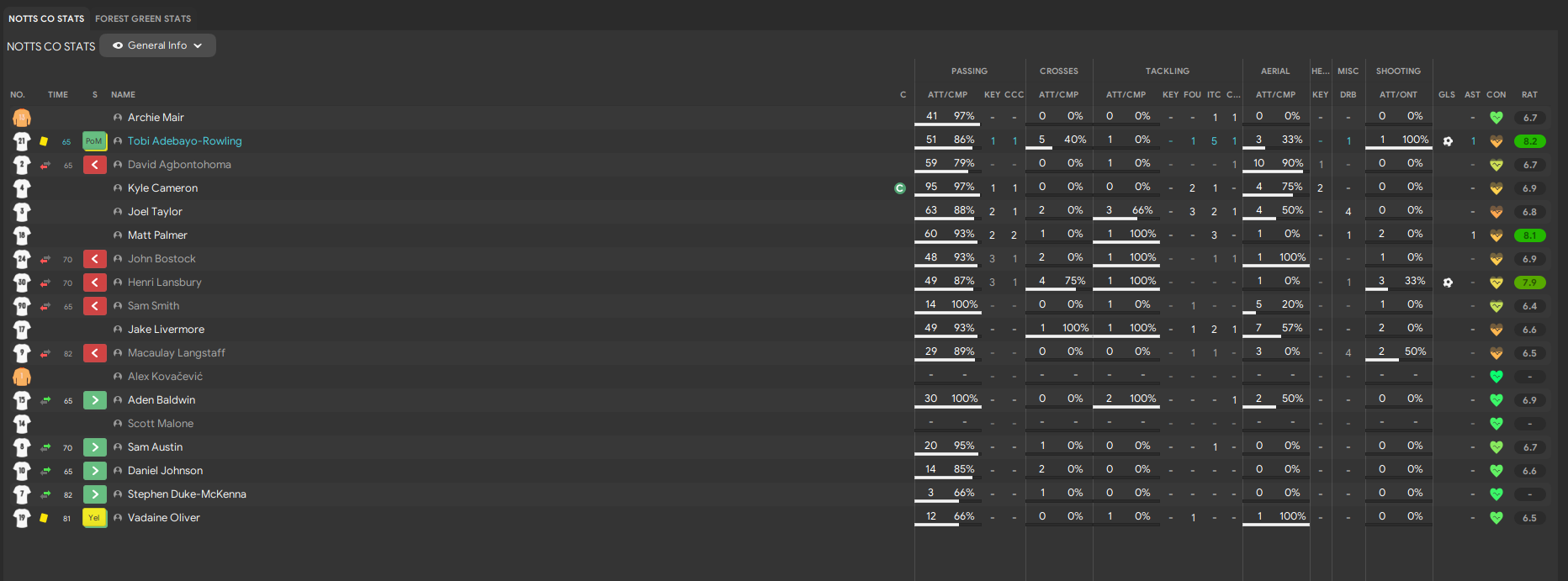
Task: Open the General Info view dropdown
Action: click(157, 45)
